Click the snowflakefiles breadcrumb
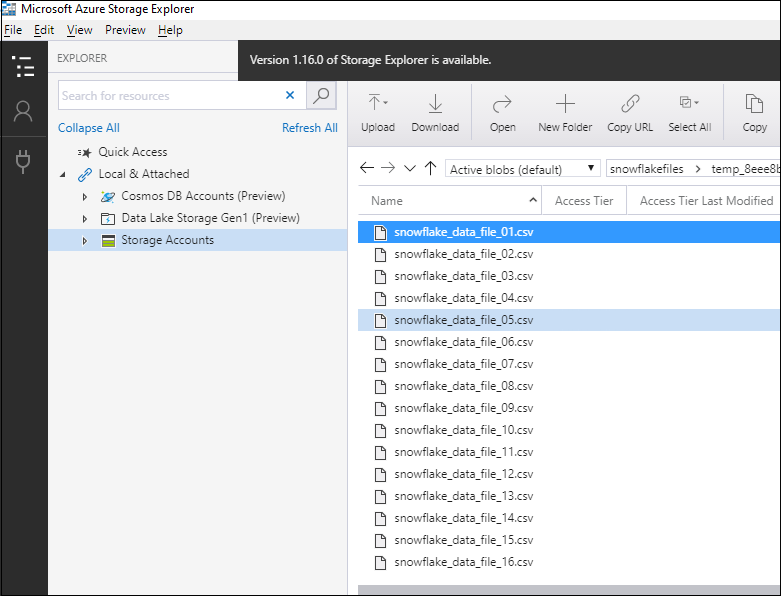This screenshot has width=781, height=596. pyautogui.click(x=647, y=169)
